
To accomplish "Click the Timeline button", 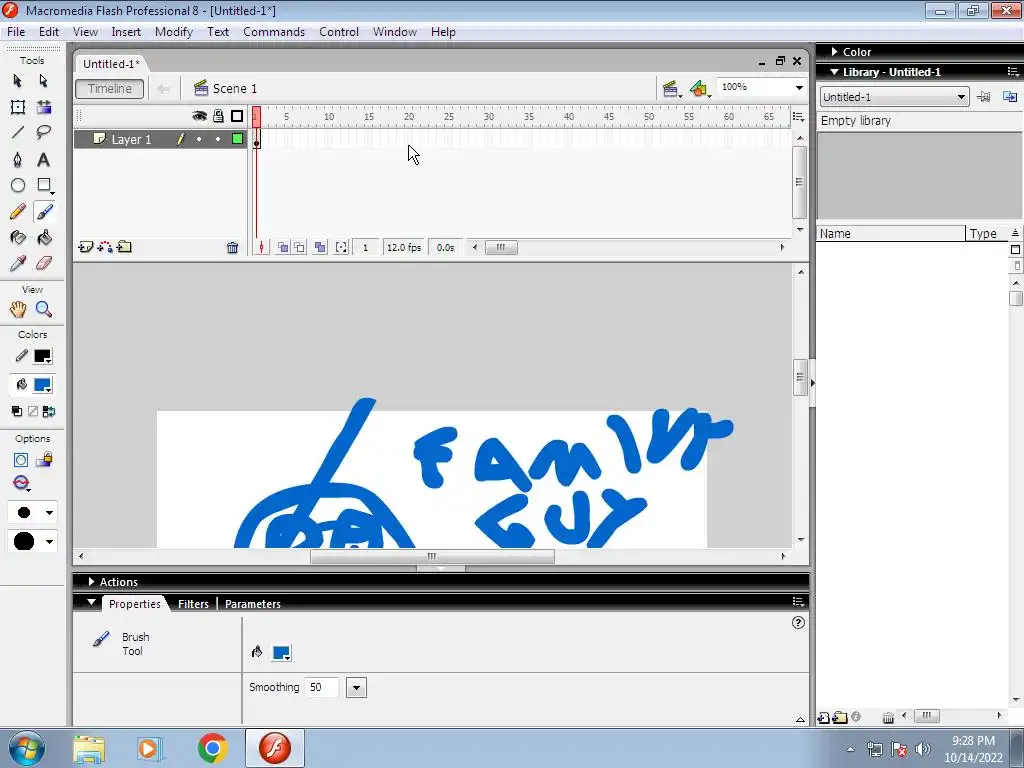I will 110,88.
